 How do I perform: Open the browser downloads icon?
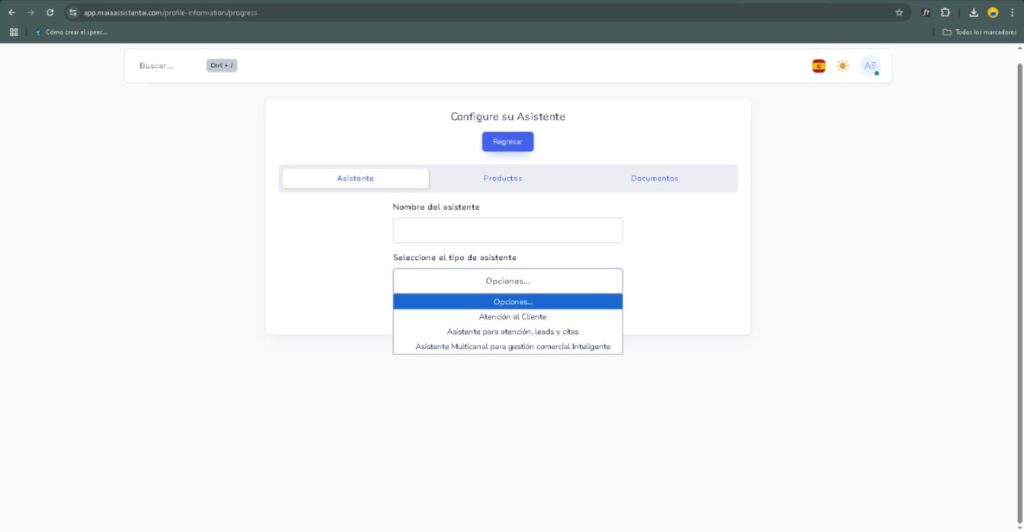(973, 12)
